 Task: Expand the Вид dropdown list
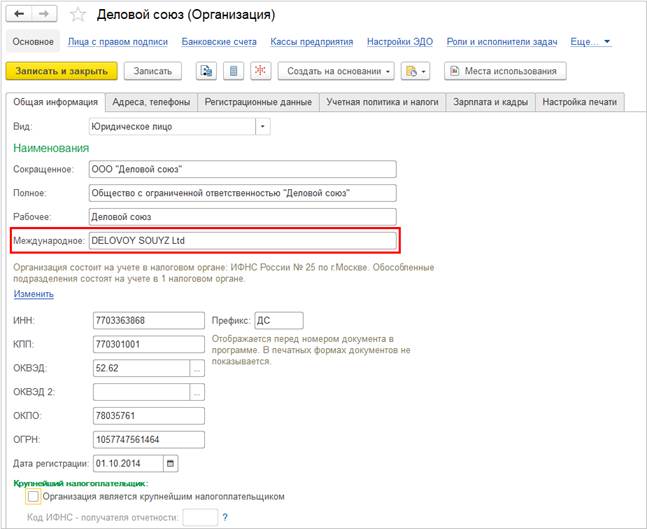click(263, 126)
